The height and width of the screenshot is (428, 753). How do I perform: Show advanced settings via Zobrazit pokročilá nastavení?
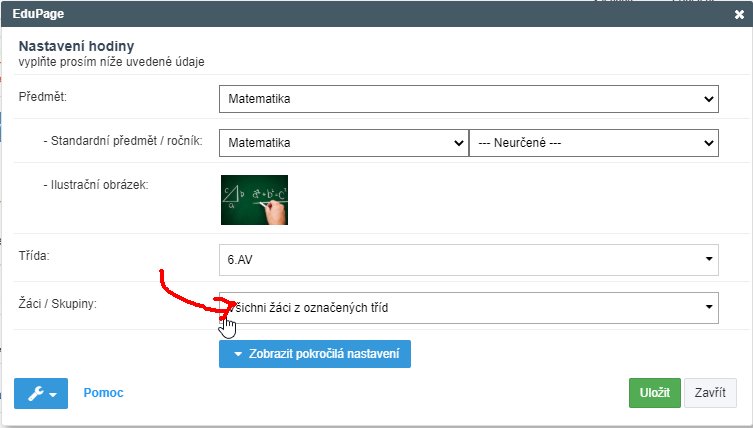tap(315, 354)
